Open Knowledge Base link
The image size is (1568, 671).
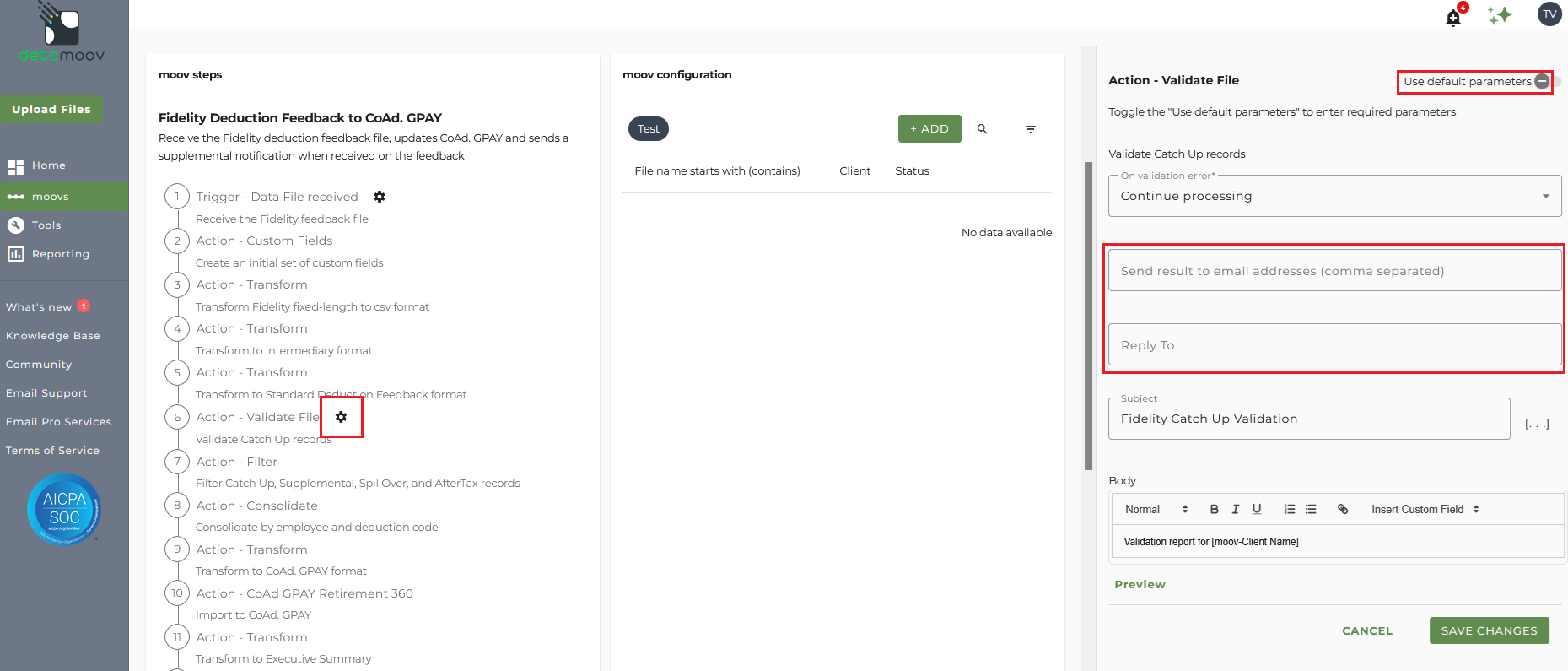53,336
